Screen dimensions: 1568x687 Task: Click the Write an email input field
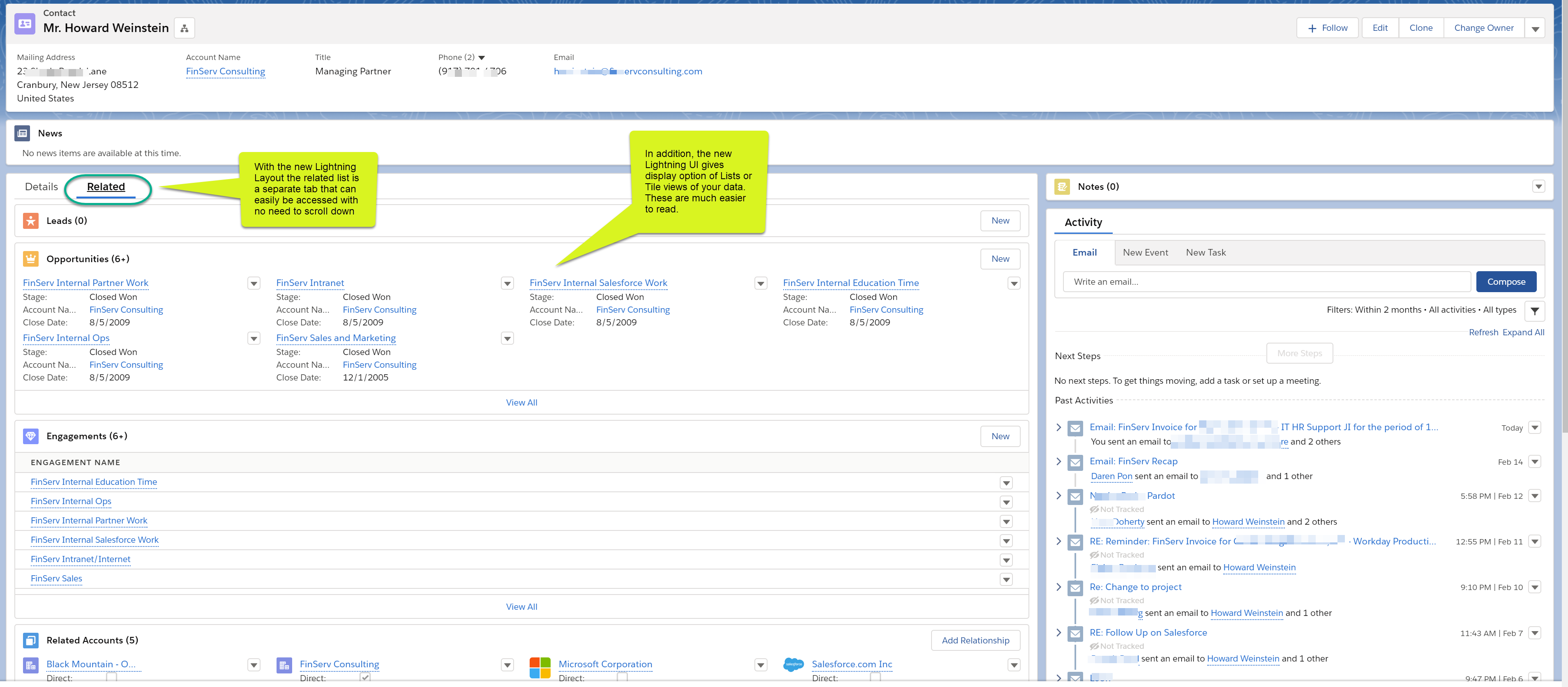click(x=1266, y=282)
